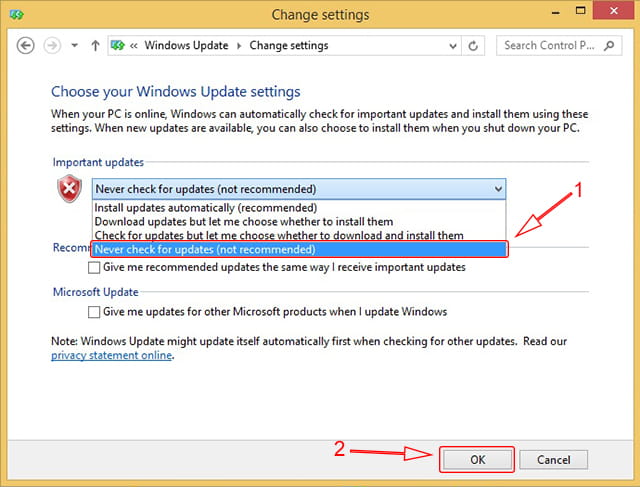Click the title bar window icon
The width and height of the screenshot is (640, 487).
pyautogui.click(x=17, y=15)
